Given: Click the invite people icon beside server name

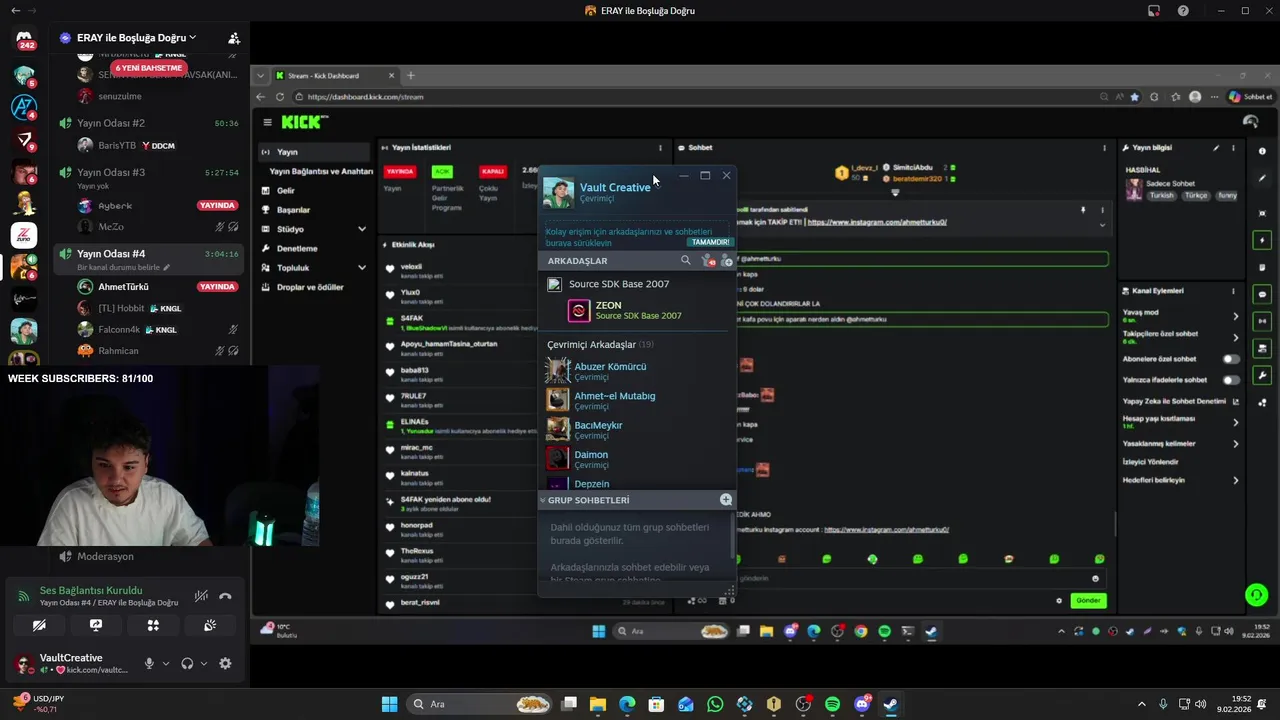Looking at the screenshot, I should [234, 38].
